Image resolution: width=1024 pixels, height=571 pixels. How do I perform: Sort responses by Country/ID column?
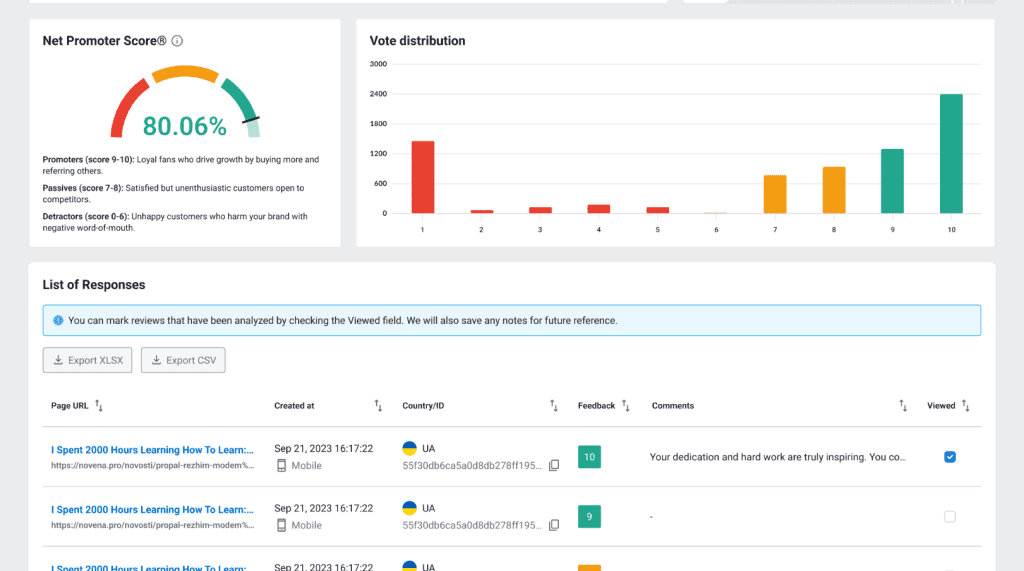point(554,406)
